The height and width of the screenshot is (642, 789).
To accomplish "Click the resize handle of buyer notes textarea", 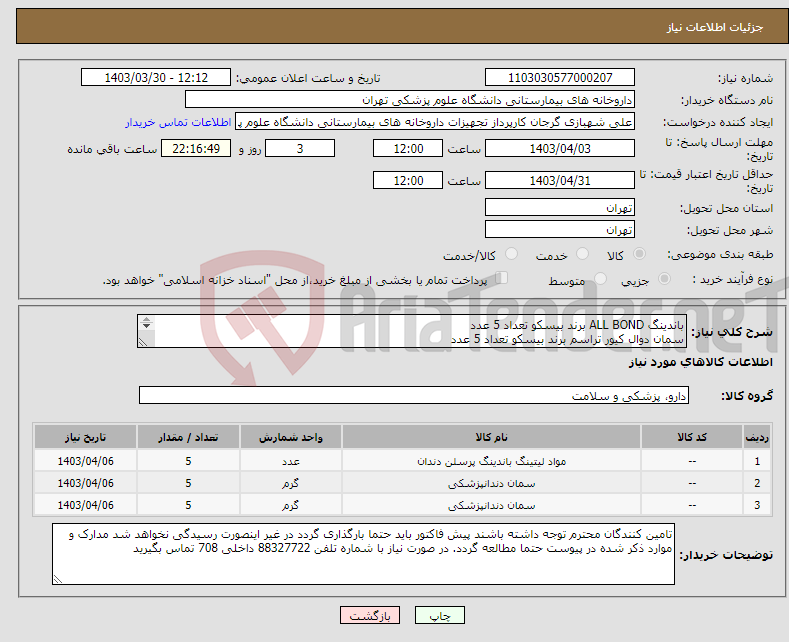I will (57, 580).
